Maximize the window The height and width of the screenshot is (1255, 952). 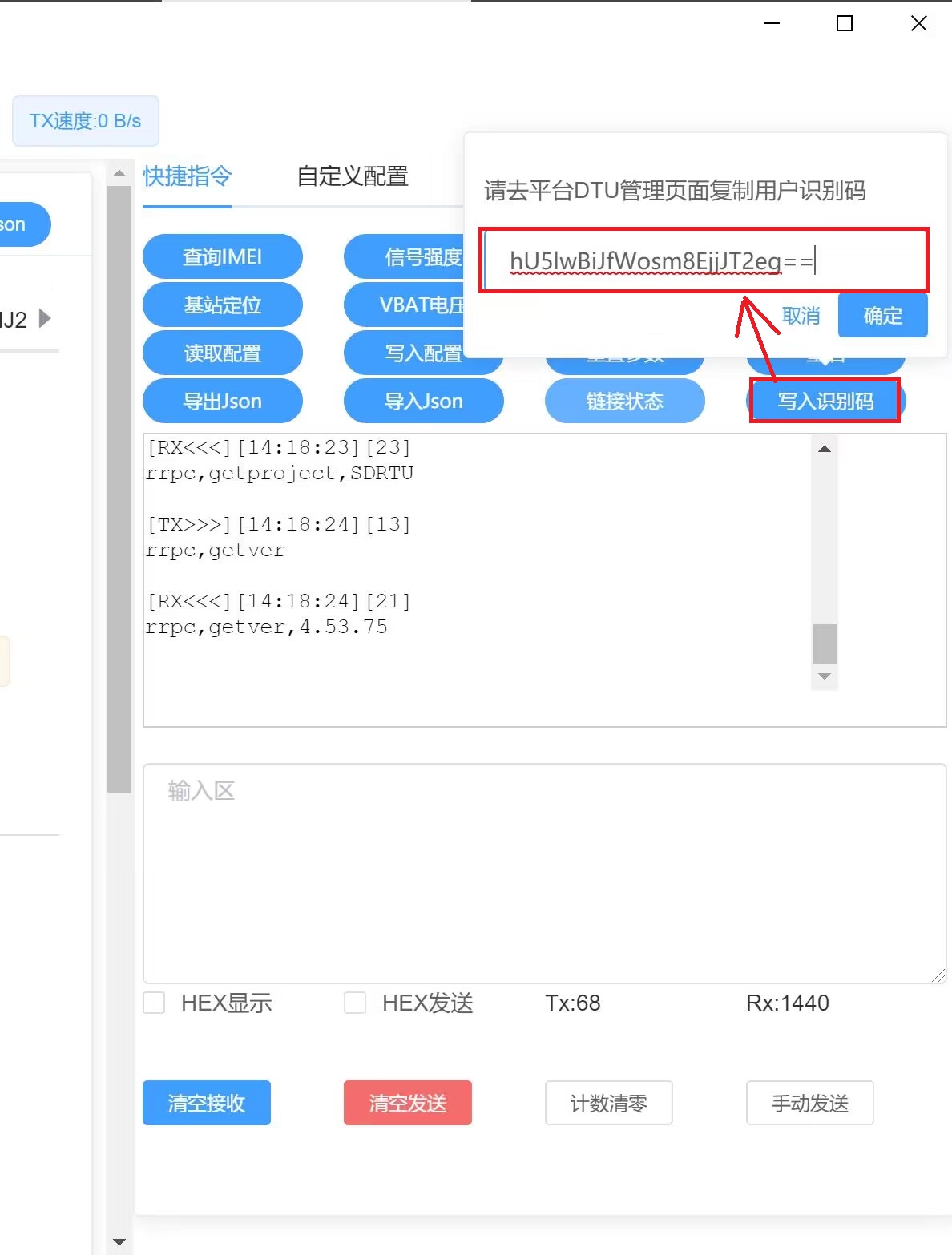(x=845, y=23)
